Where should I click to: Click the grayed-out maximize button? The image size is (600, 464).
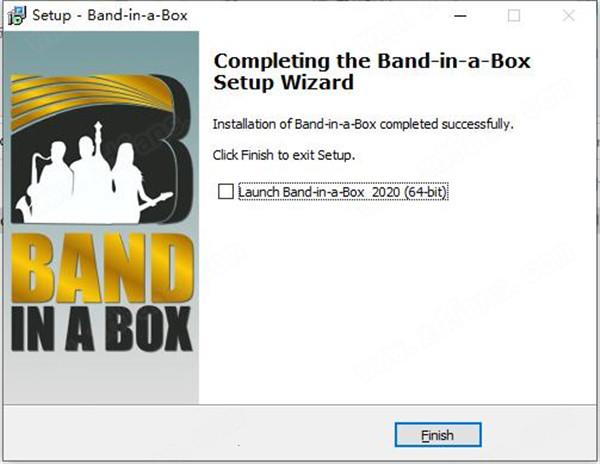[x=514, y=16]
